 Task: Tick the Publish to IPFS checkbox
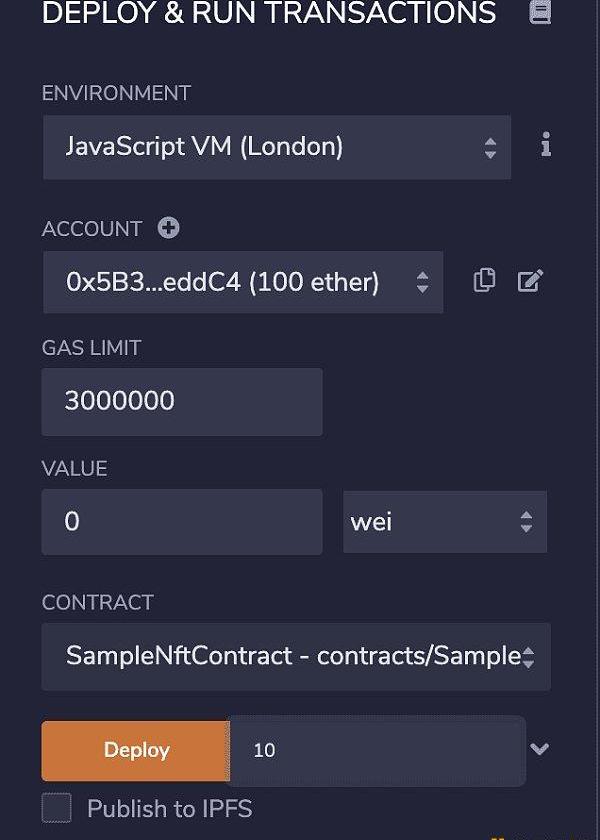coord(56,807)
